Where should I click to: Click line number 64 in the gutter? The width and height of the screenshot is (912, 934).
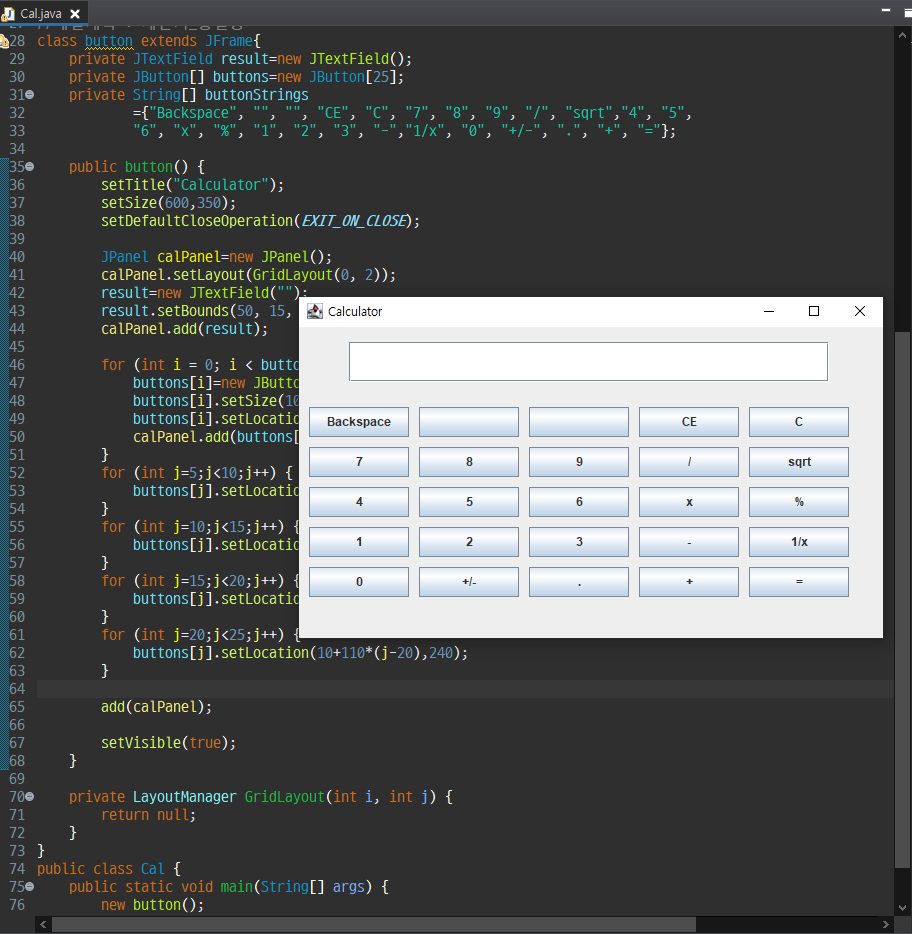17,689
